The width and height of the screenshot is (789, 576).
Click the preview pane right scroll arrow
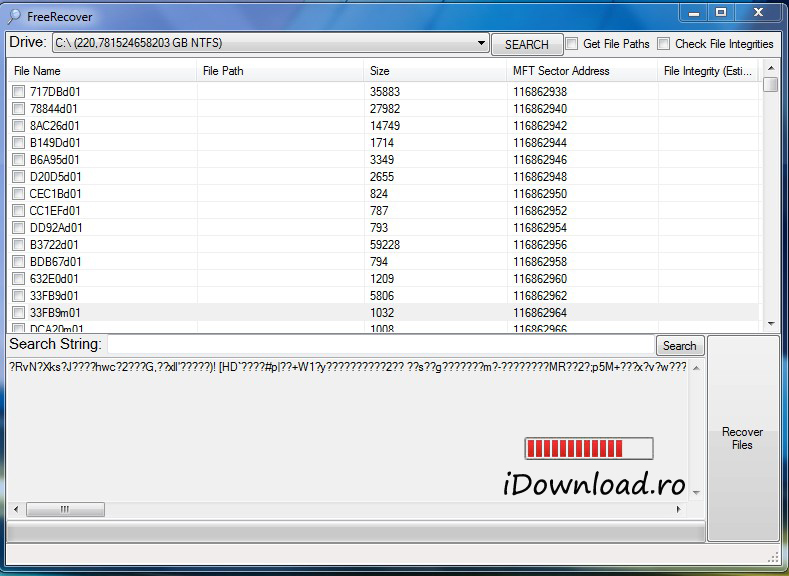point(680,510)
